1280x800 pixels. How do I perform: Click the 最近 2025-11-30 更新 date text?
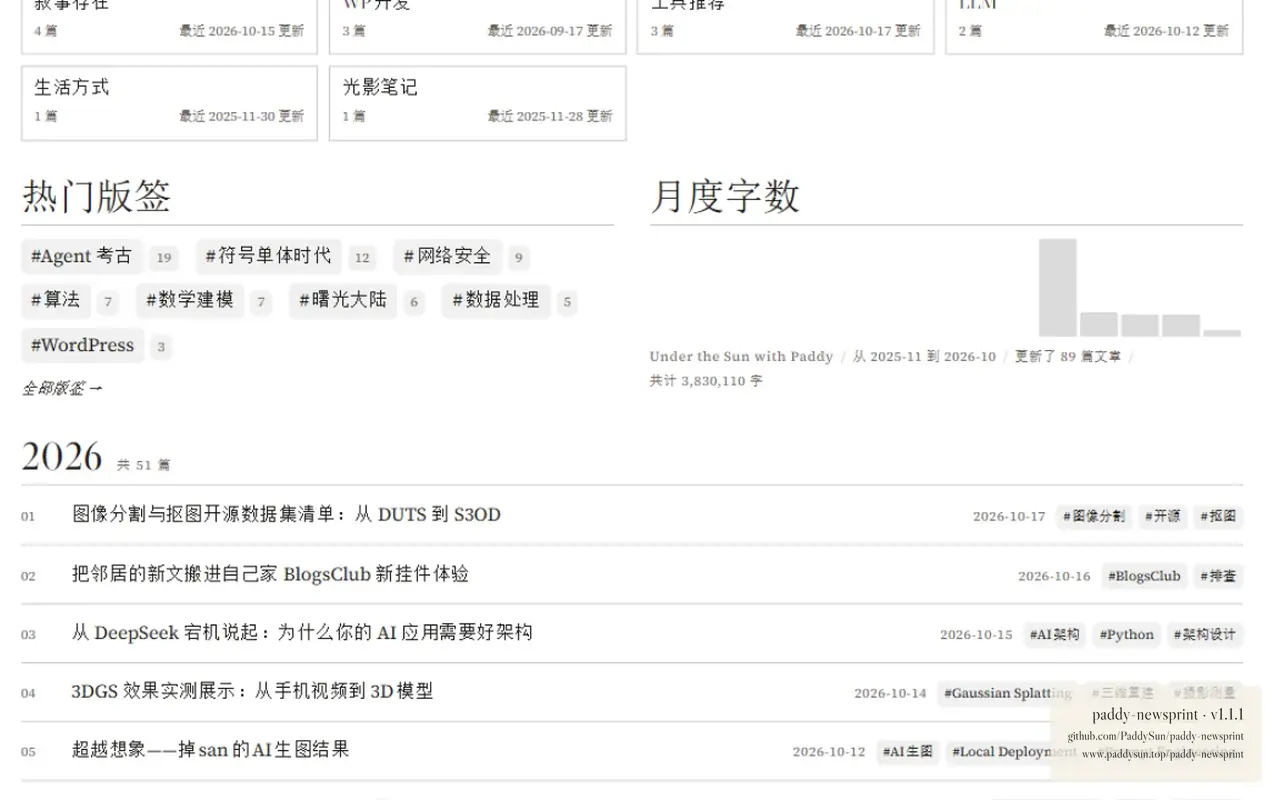click(242, 116)
